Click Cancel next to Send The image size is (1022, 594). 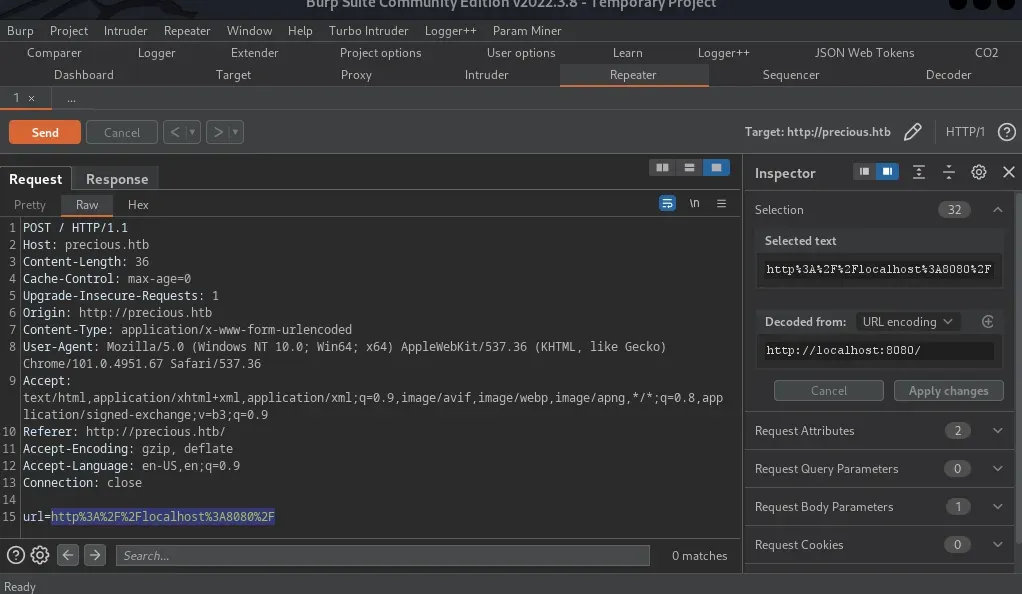122,132
